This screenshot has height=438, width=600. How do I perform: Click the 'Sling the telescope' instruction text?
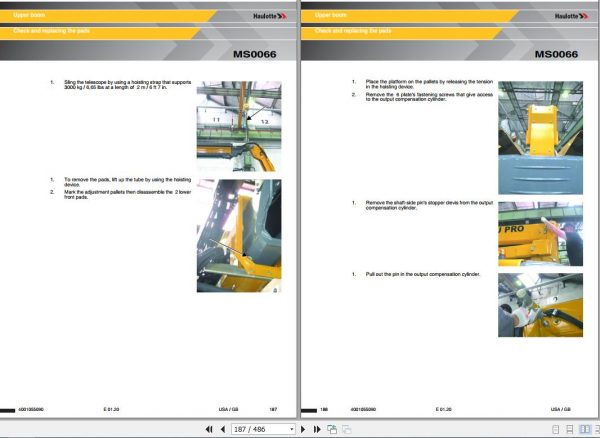127,85
